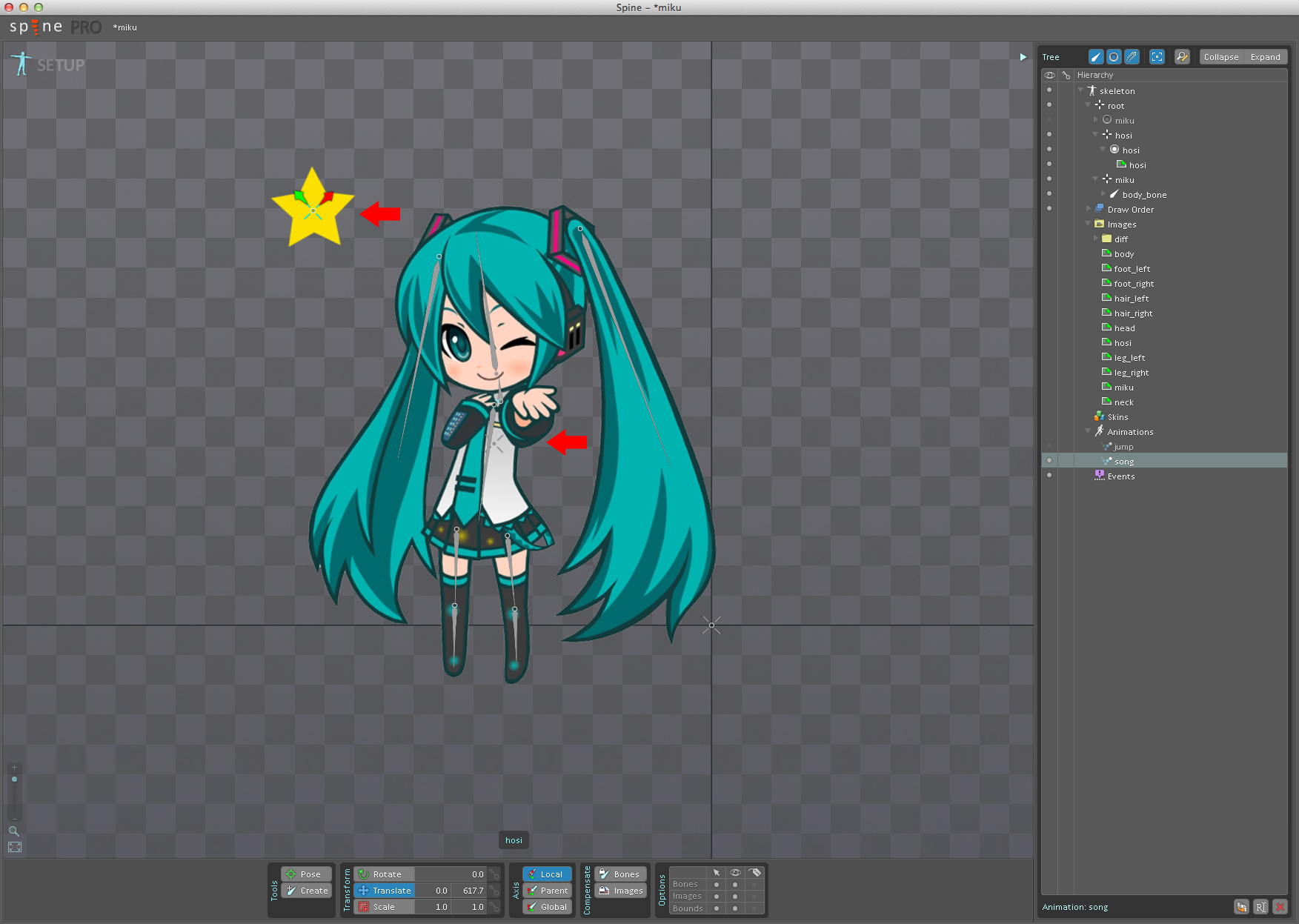
Task: Collapse the root bone node
Action: tap(1089, 105)
